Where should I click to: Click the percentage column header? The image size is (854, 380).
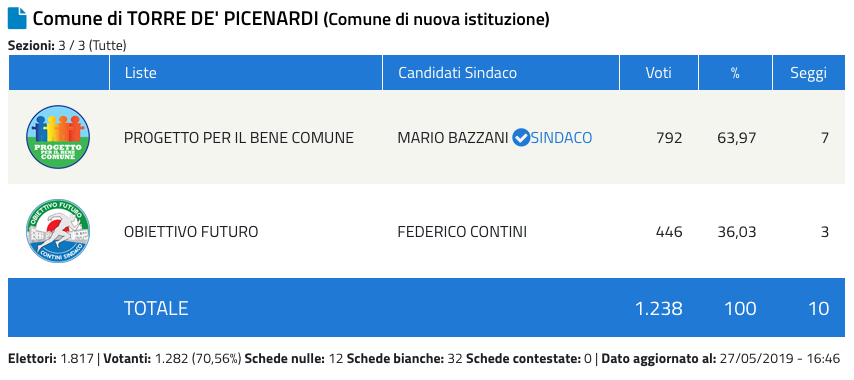click(735, 73)
